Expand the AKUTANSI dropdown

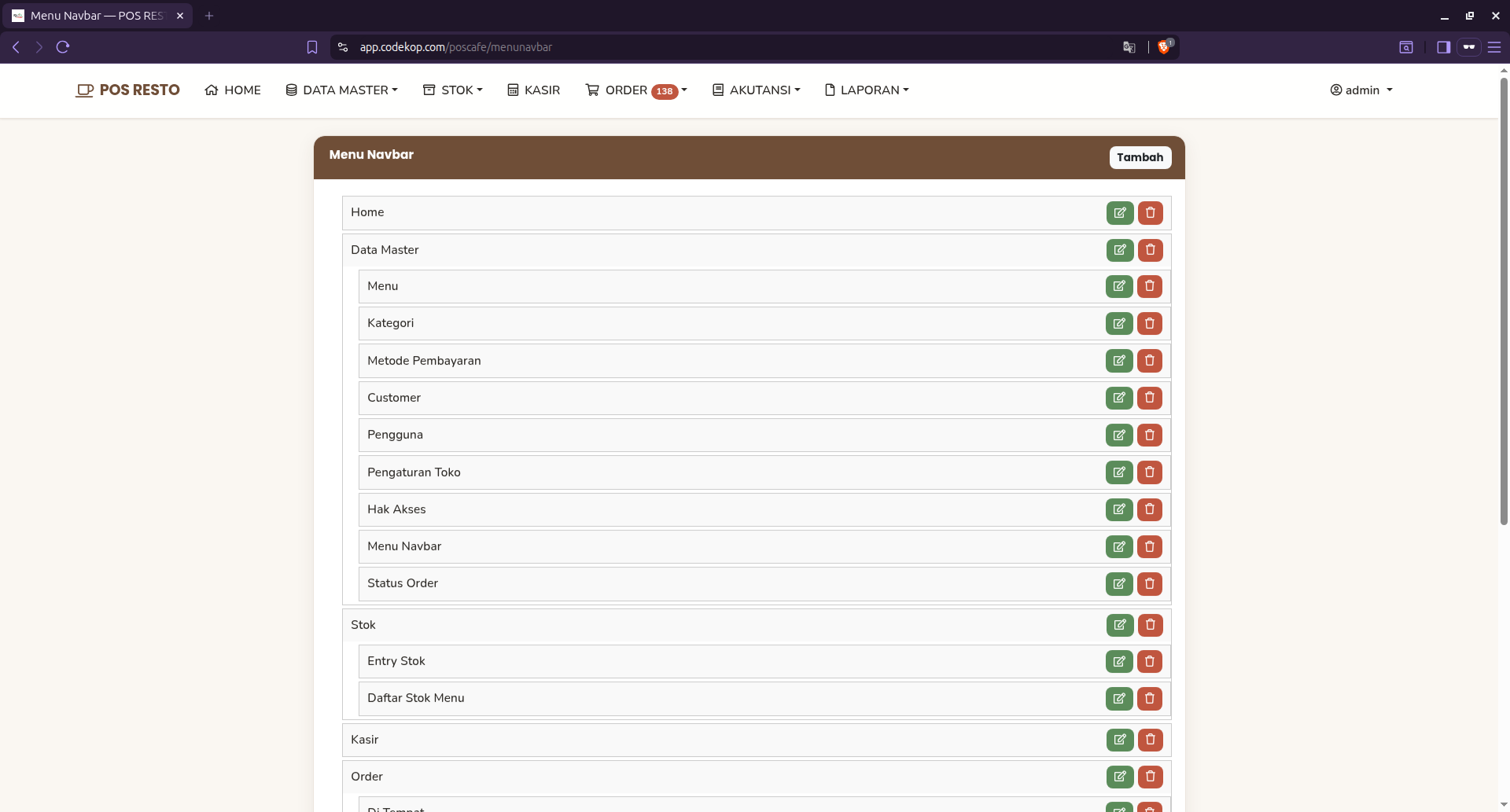(757, 90)
